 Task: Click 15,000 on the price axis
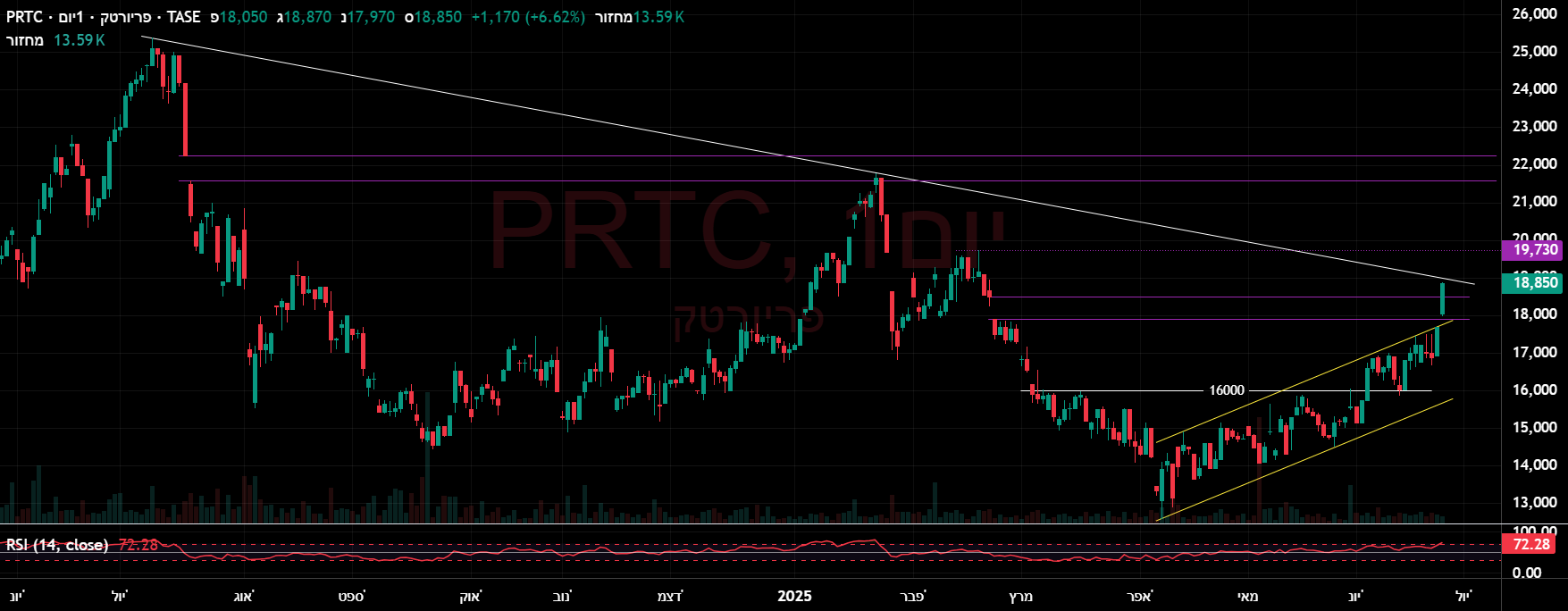point(1534,427)
